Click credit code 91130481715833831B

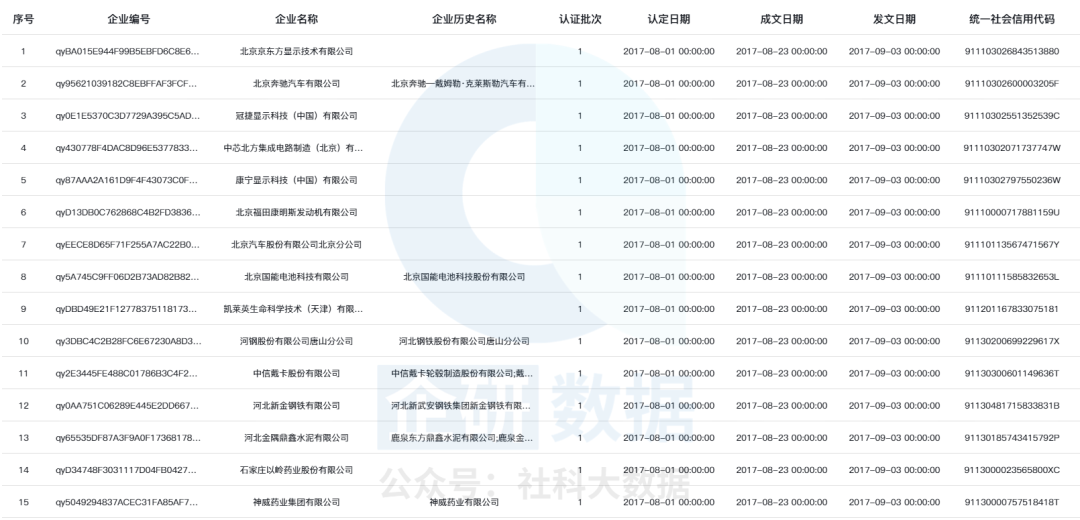tap(1011, 406)
